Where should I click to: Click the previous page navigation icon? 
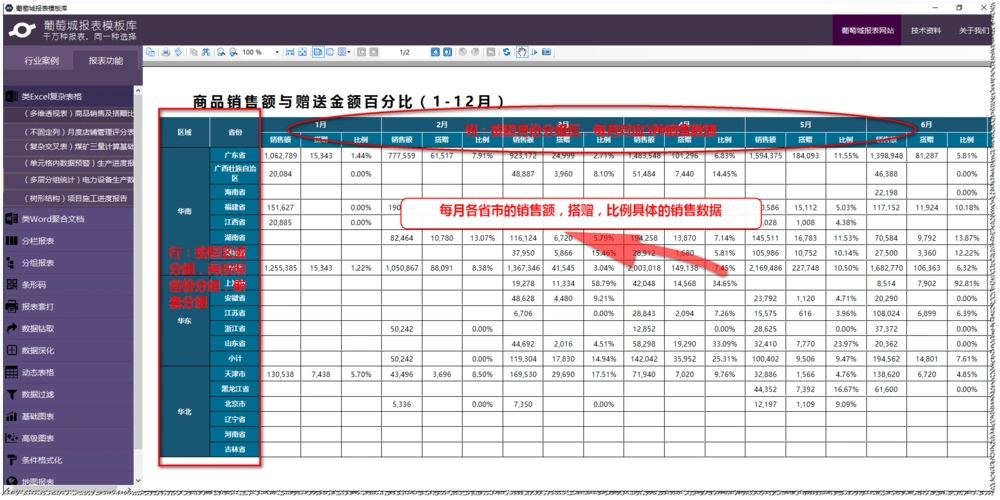click(x=374, y=52)
